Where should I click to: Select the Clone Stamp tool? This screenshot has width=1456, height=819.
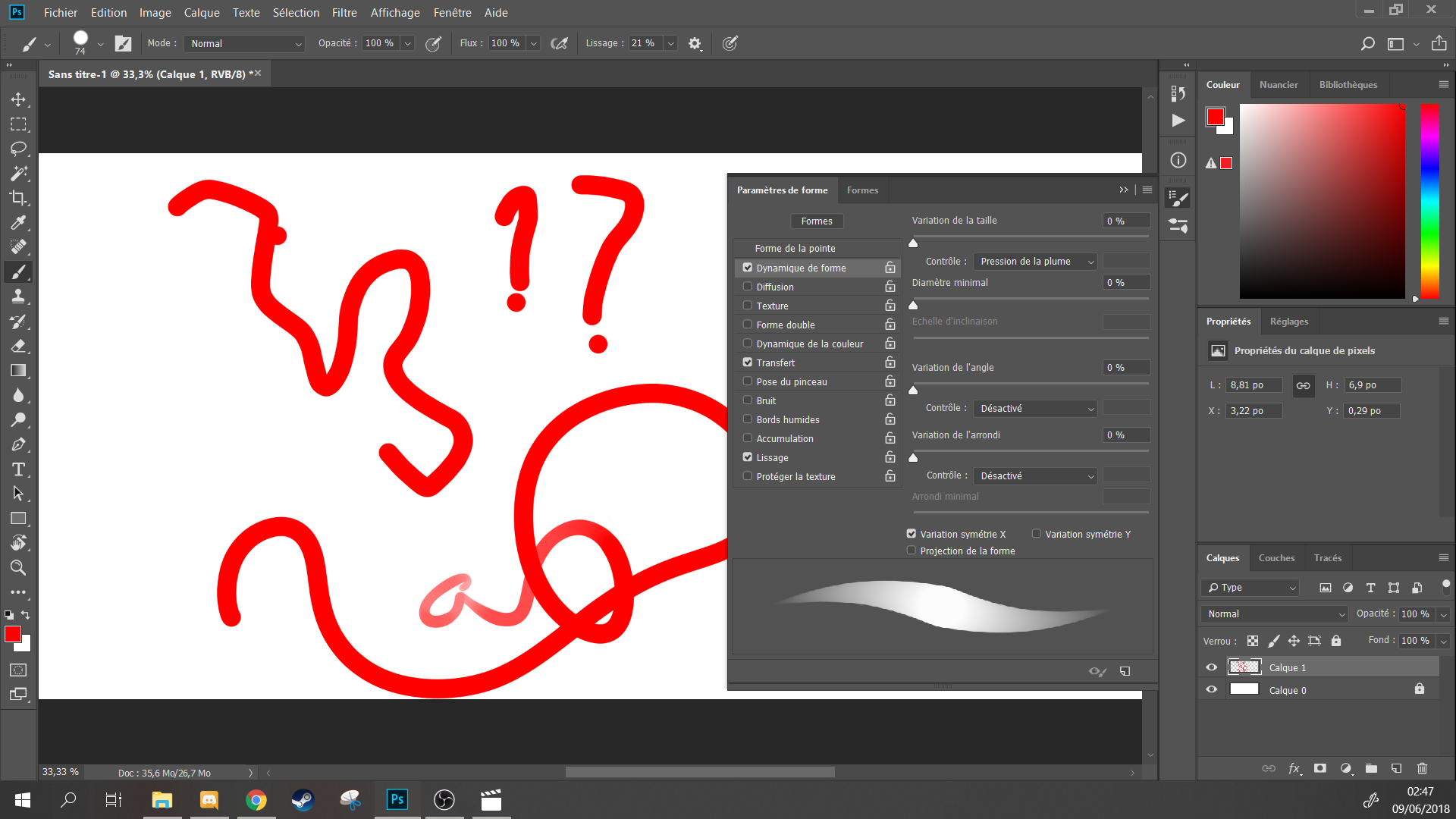click(19, 297)
